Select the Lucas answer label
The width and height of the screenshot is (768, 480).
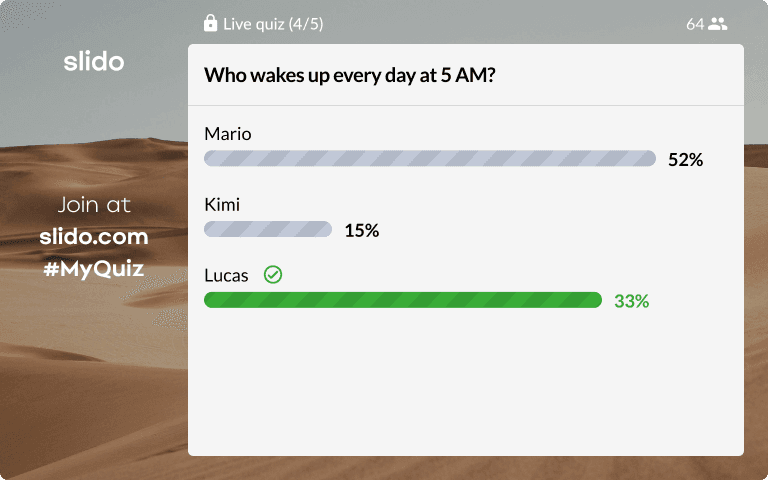tap(226, 275)
